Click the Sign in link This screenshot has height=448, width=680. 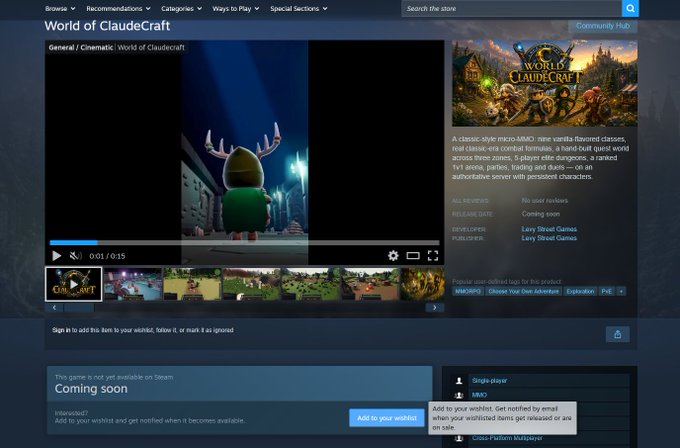(61, 330)
